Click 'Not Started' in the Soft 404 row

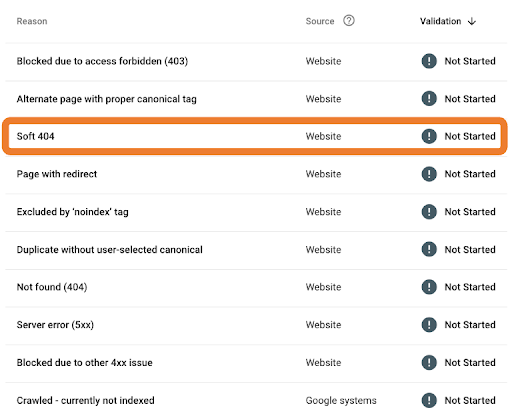470,136
